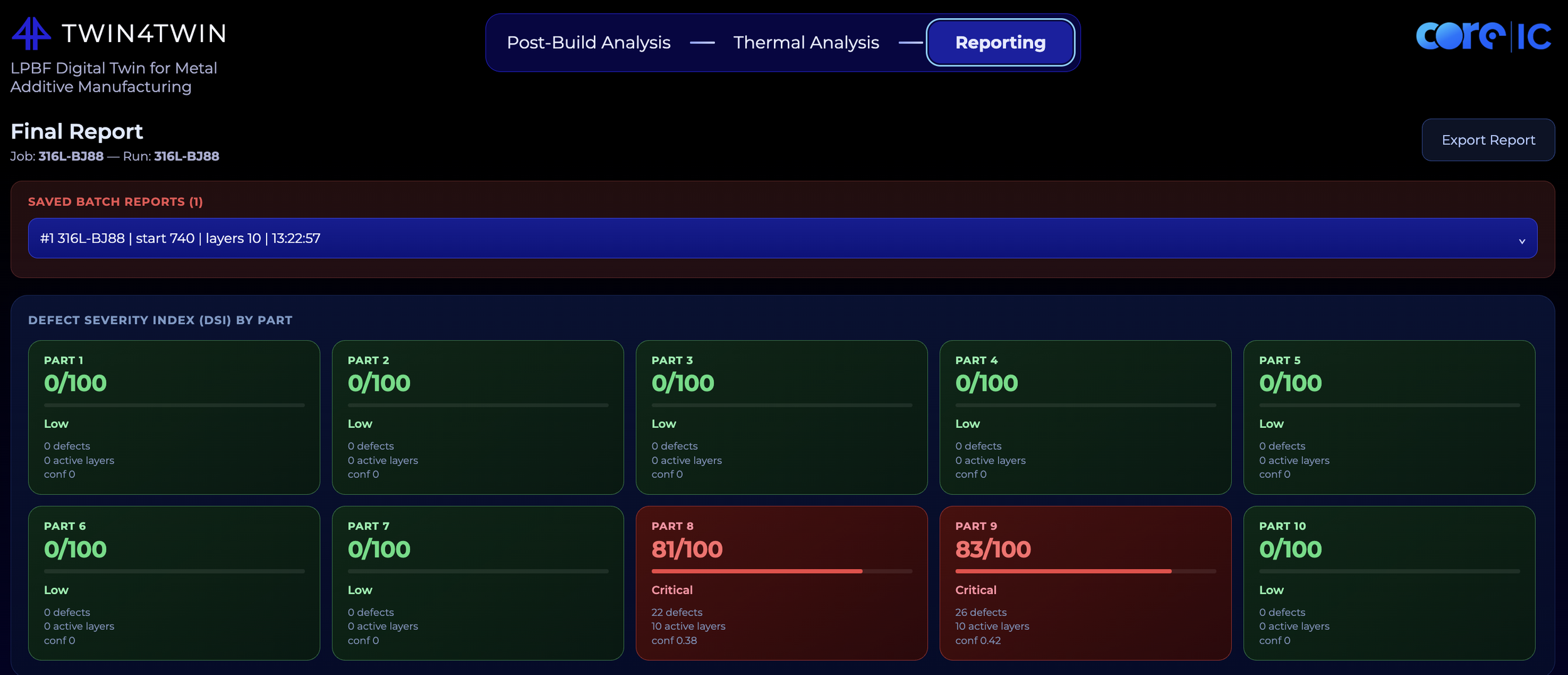Click Part 3 severity progress bar
Viewport: 1568px width, 675px height.
coord(781,405)
